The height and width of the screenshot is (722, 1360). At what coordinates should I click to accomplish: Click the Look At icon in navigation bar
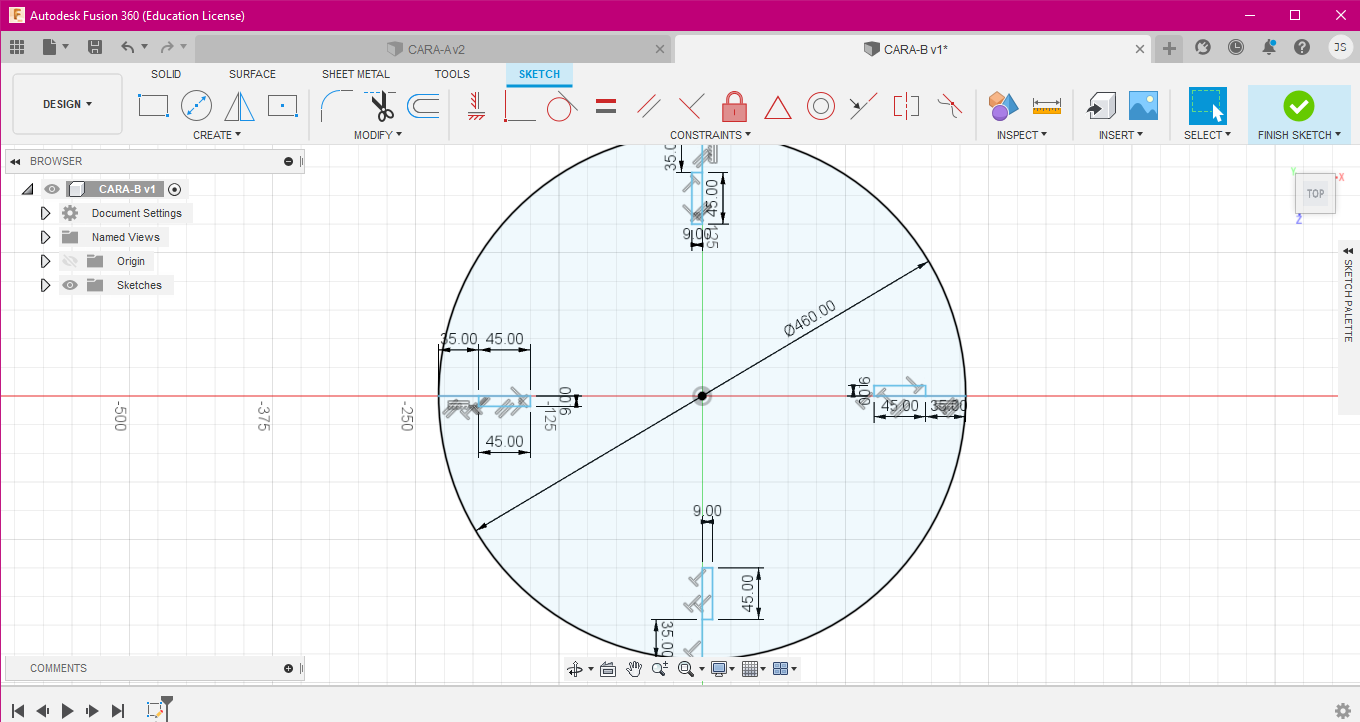(607, 669)
